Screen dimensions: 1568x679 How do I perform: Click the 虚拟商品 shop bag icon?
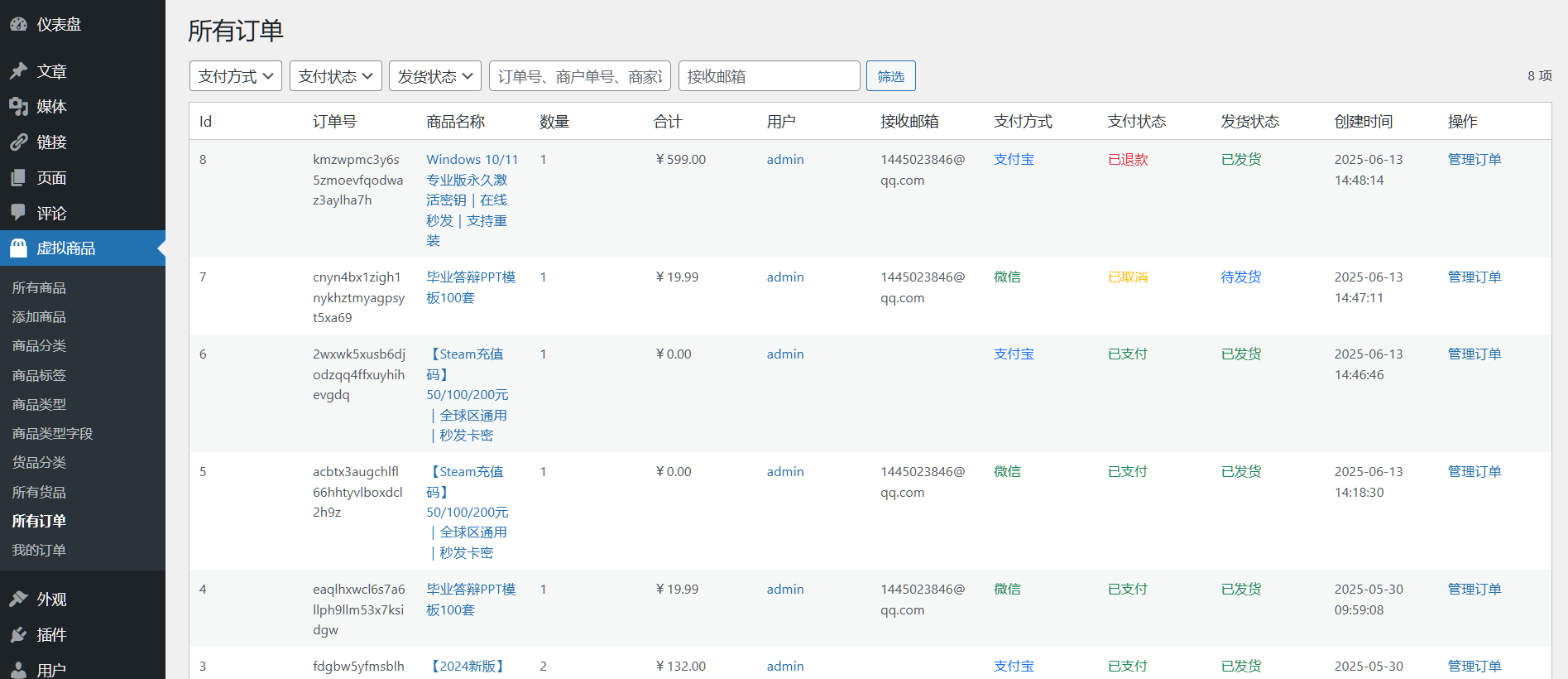click(18, 248)
